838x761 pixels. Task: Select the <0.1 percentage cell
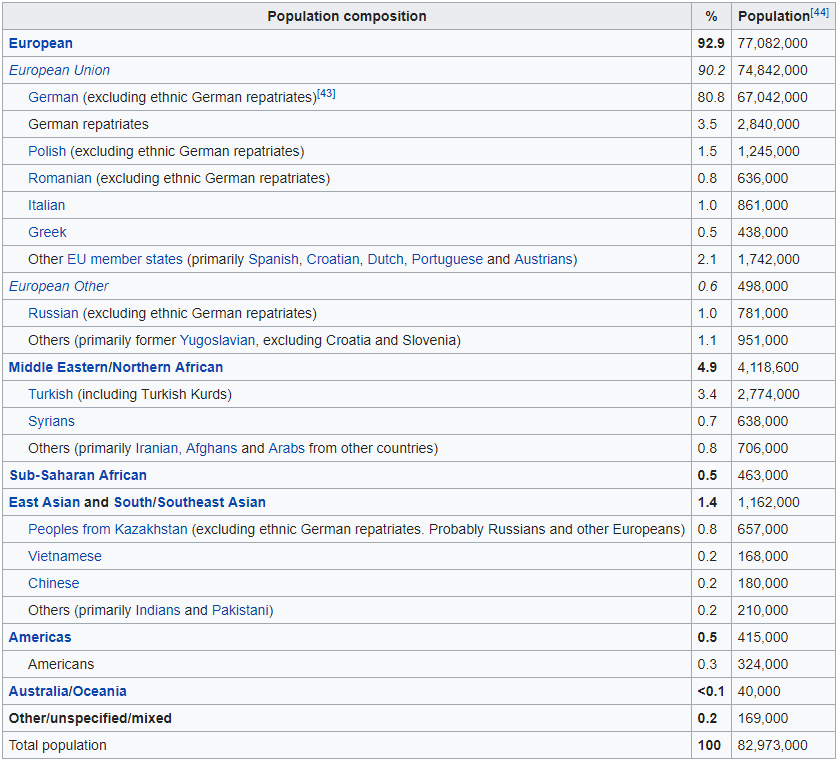[711, 691]
